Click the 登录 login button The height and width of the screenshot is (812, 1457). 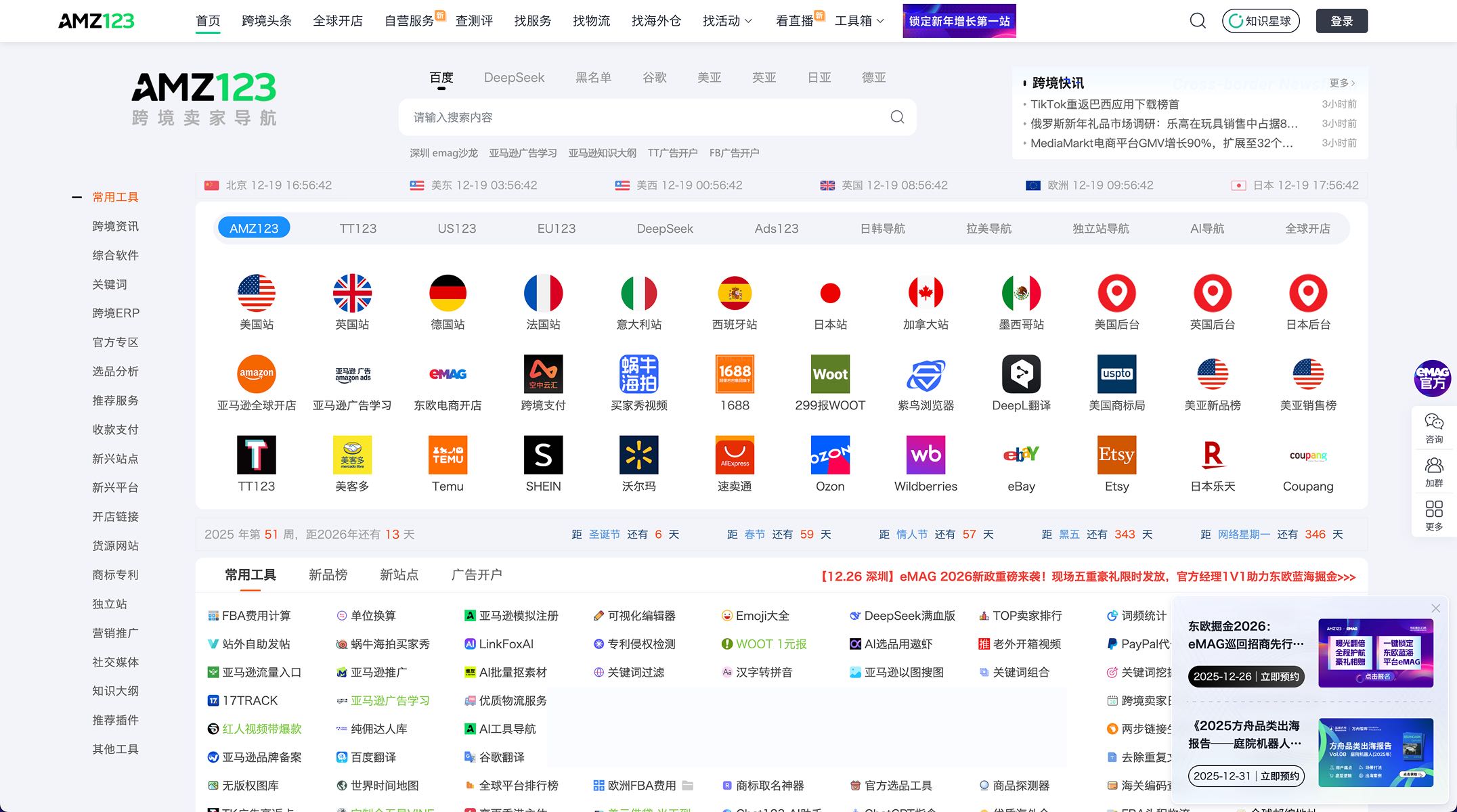tap(1341, 21)
